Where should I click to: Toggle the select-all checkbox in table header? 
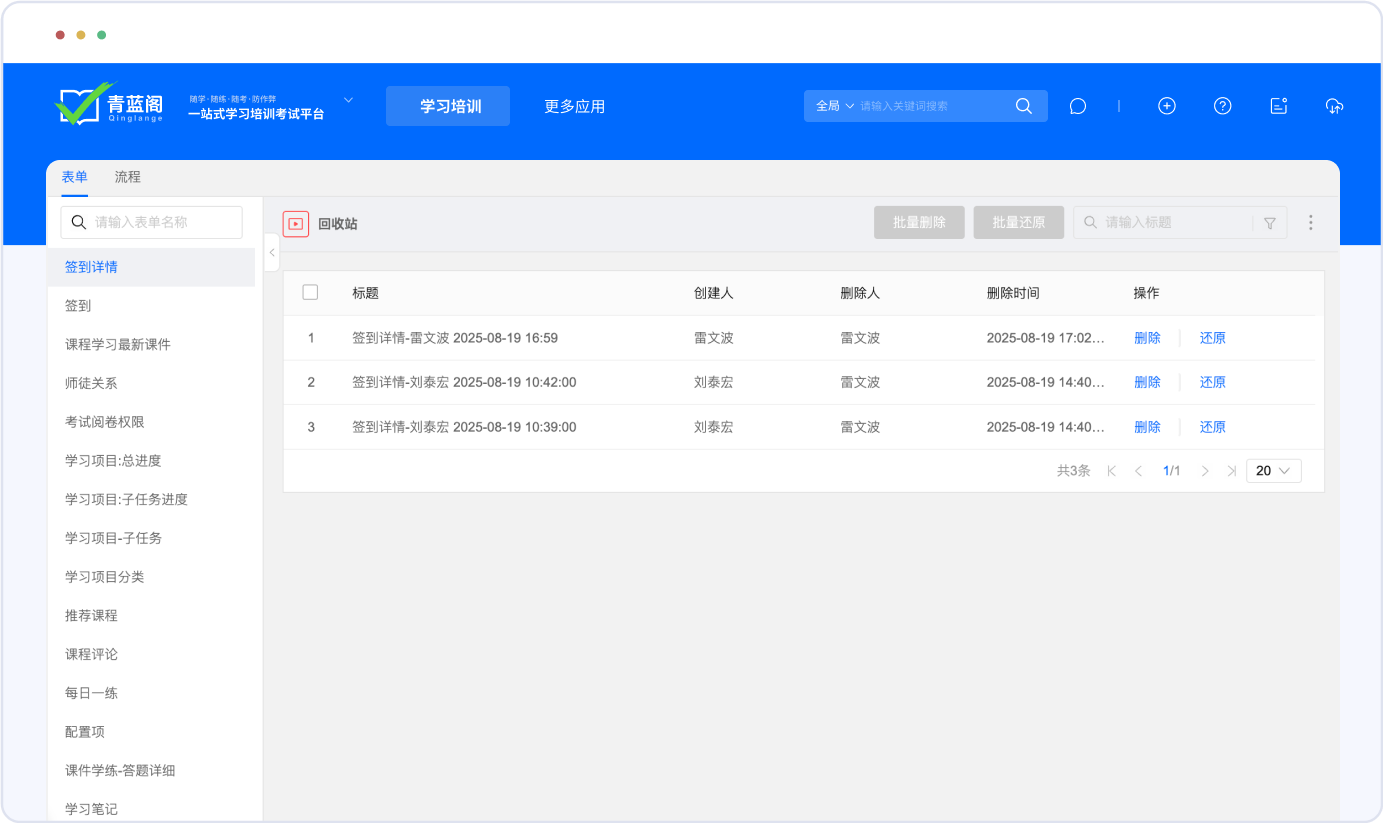coord(310,292)
